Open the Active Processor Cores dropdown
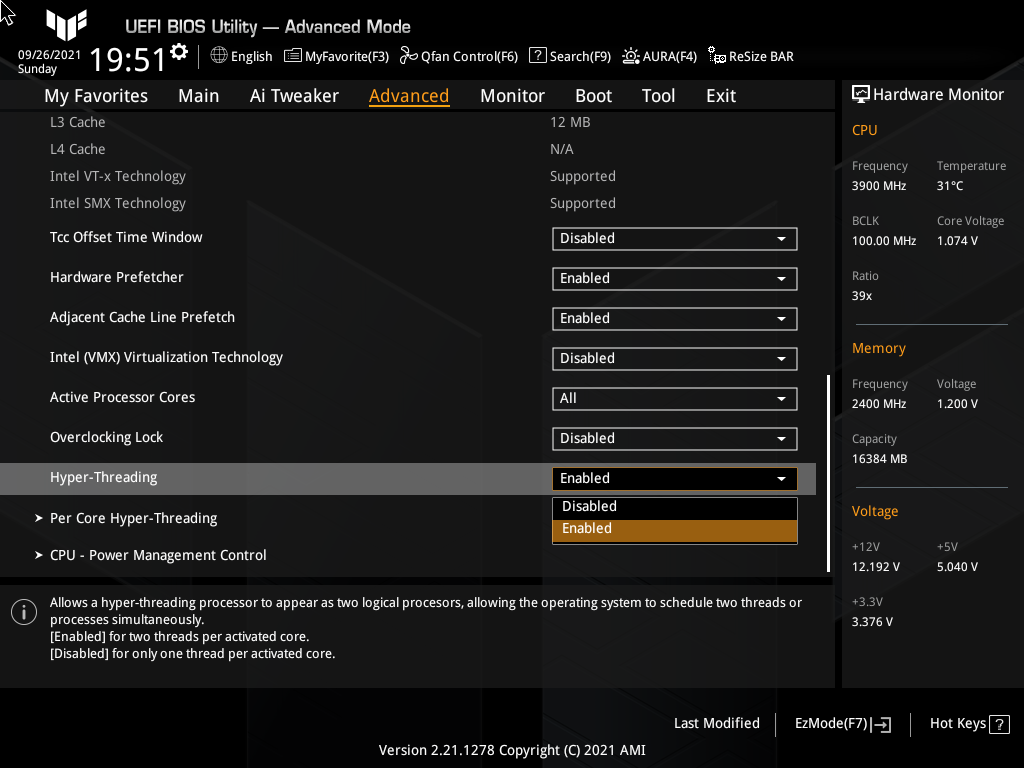Screen dimensions: 1024x768 [x=674, y=398]
